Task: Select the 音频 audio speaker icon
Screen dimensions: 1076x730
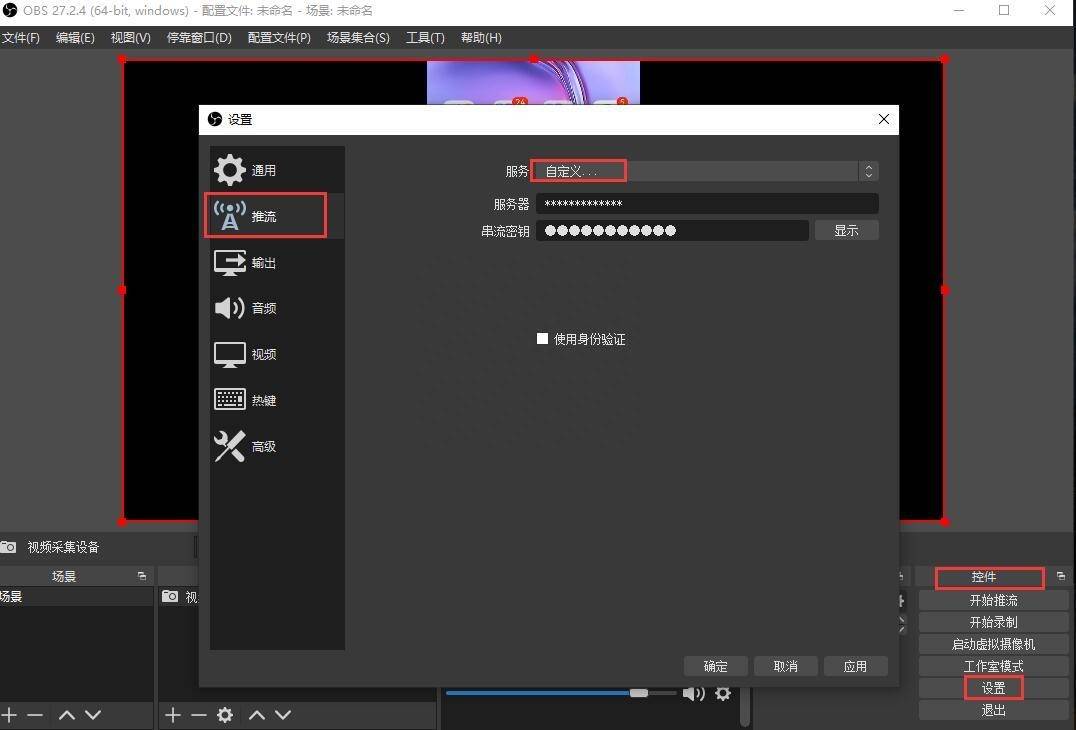Action: point(229,308)
